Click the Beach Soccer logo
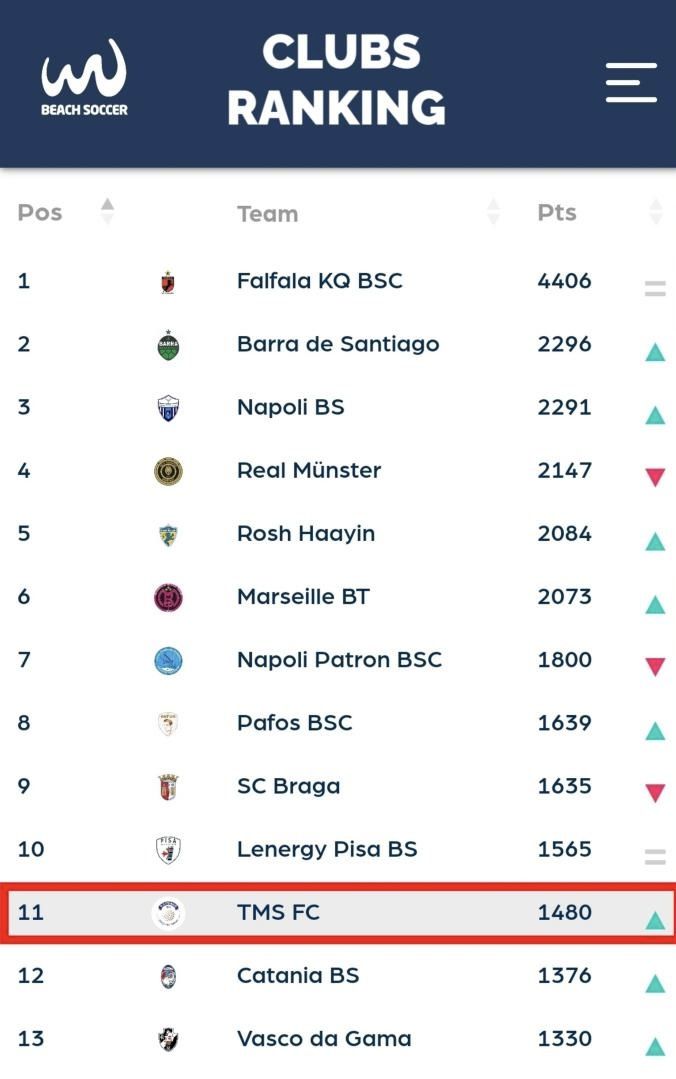Viewport: 676px width, 1079px height. 84,78
